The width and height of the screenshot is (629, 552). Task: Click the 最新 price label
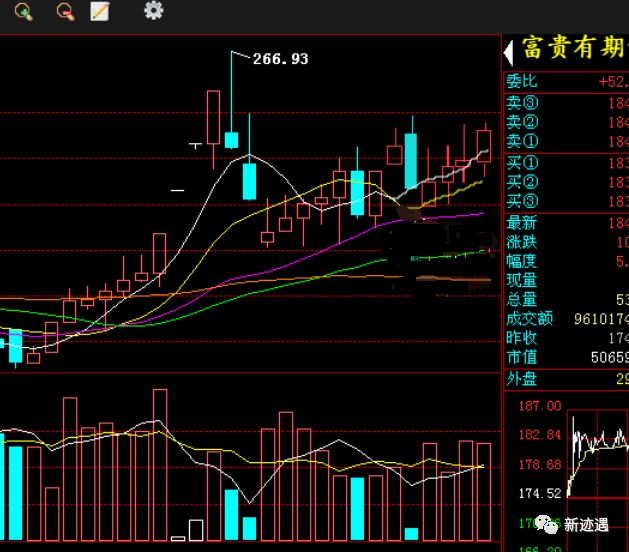[521, 222]
